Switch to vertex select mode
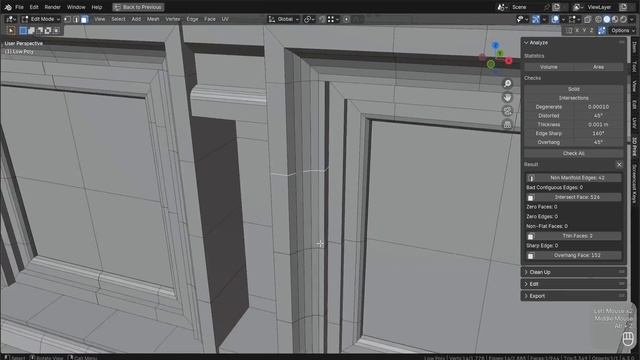This screenshot has width=640, height=360. (67, 19)
